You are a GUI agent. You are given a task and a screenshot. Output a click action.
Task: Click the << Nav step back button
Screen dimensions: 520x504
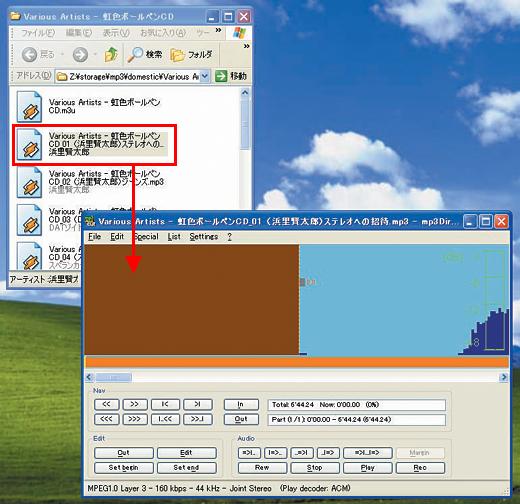(x=106, y=404)
